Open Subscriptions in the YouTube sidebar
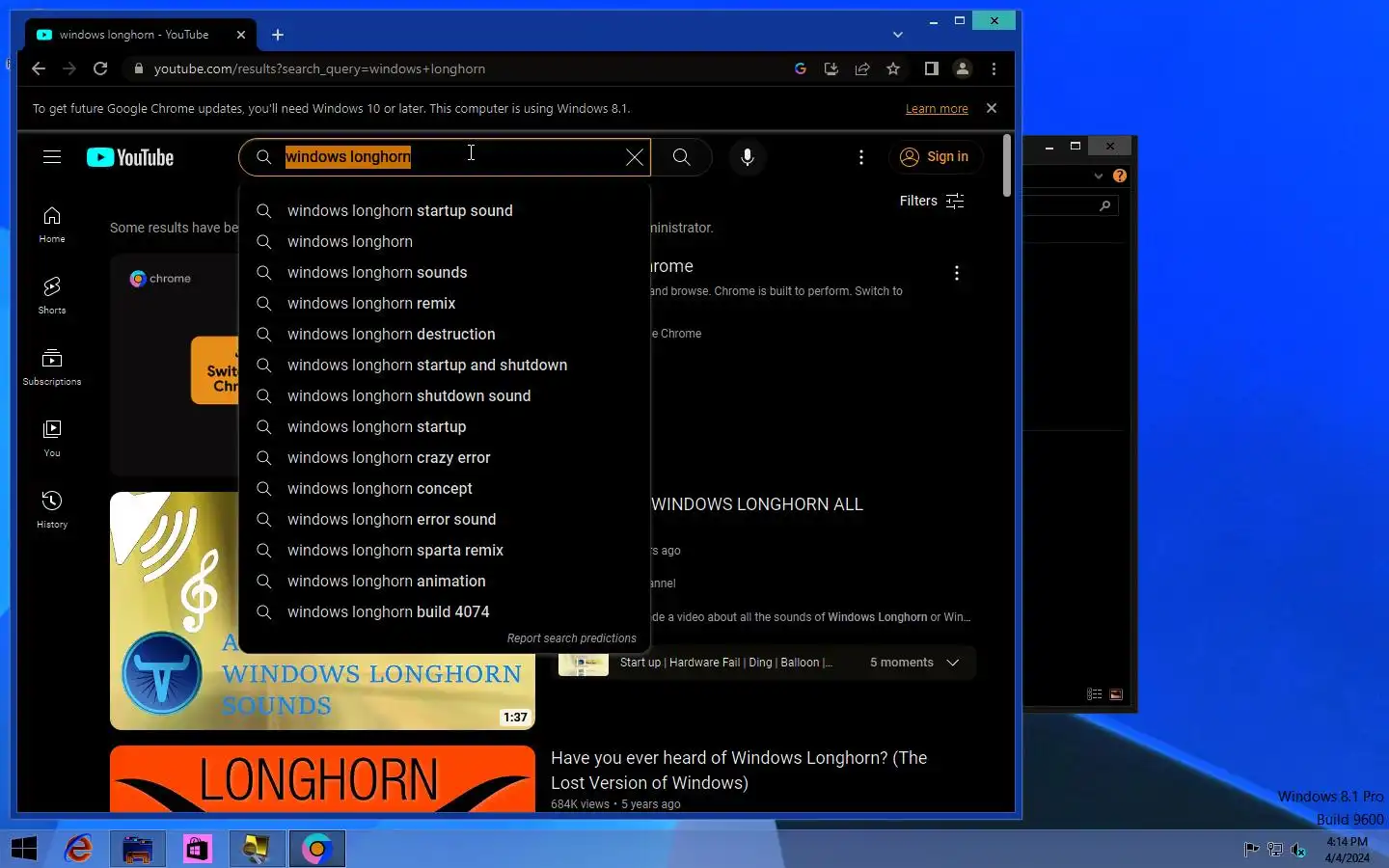This screenshot has width=1389, height=868. tap(52, 366)
